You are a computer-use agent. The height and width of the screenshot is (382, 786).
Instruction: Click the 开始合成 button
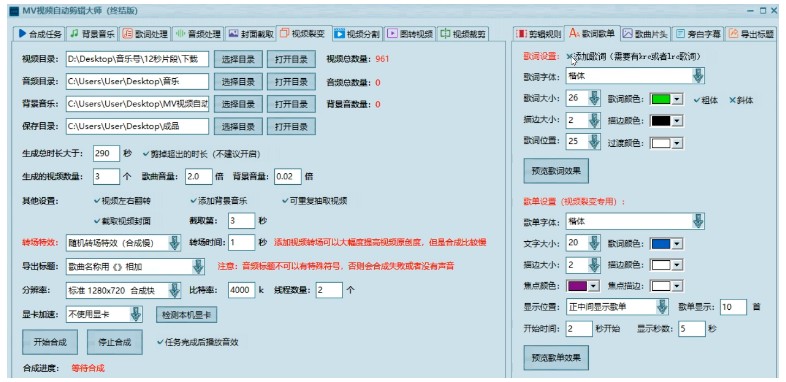50,342
